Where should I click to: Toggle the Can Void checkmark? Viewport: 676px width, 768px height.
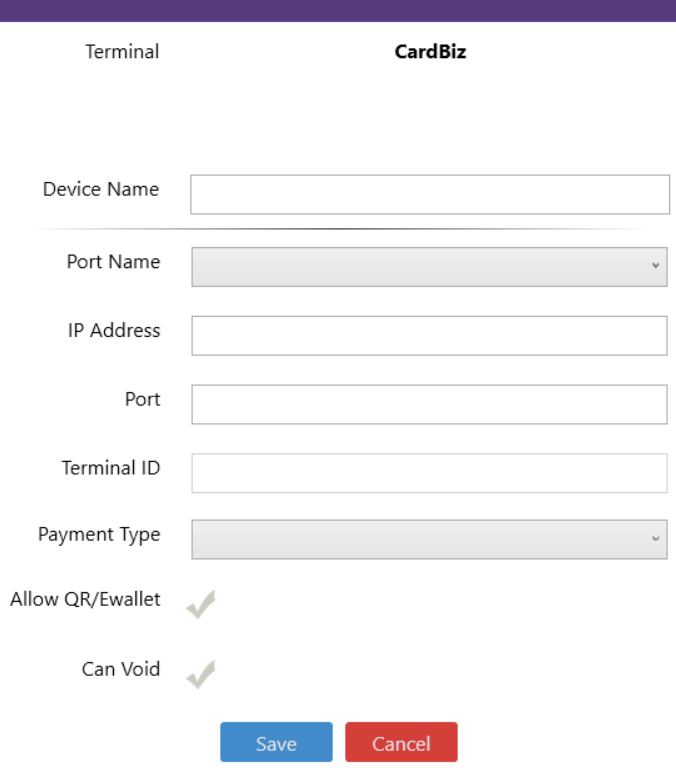201,674
